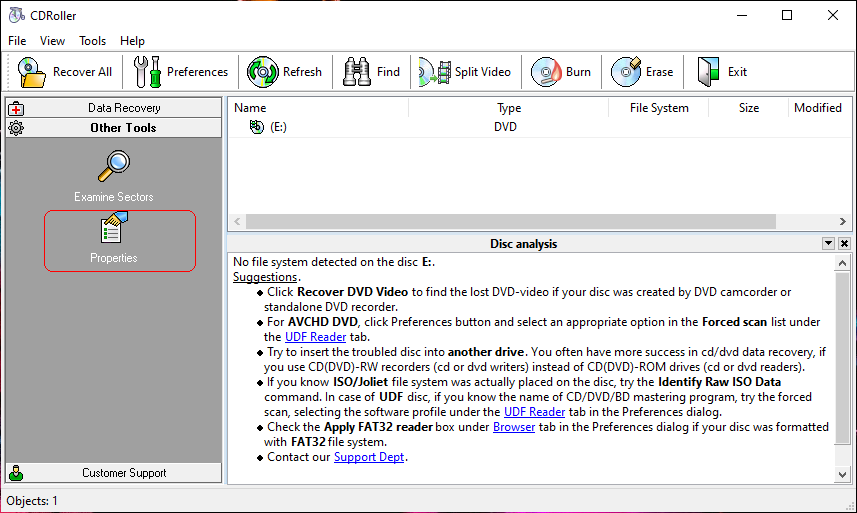Image resolution: width=857 pixels, height=513 pixels.
Task: Follow the first UDF Reader link
Action: click(x=315, y=337)
